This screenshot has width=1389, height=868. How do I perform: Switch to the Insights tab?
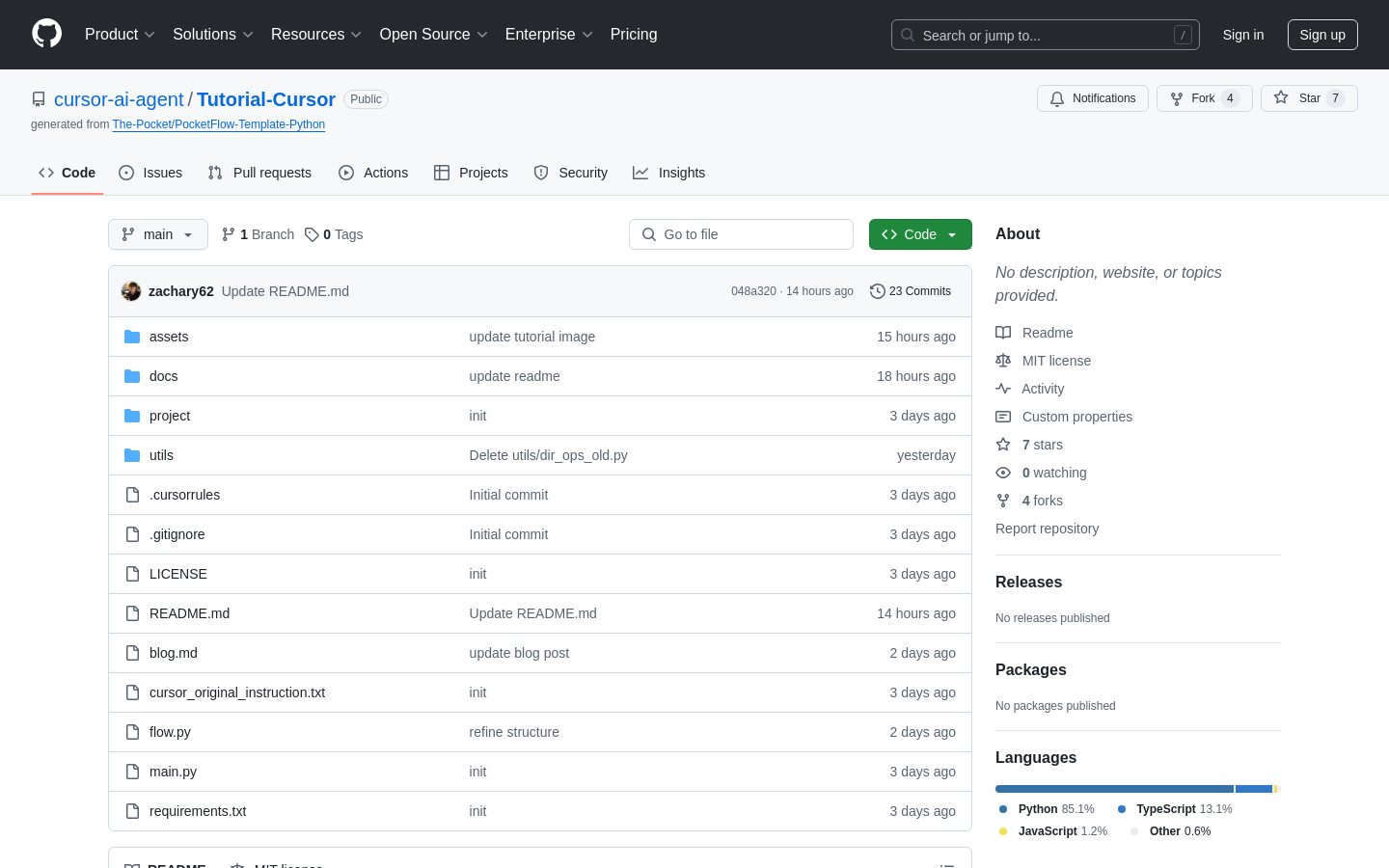click(669, 173)
